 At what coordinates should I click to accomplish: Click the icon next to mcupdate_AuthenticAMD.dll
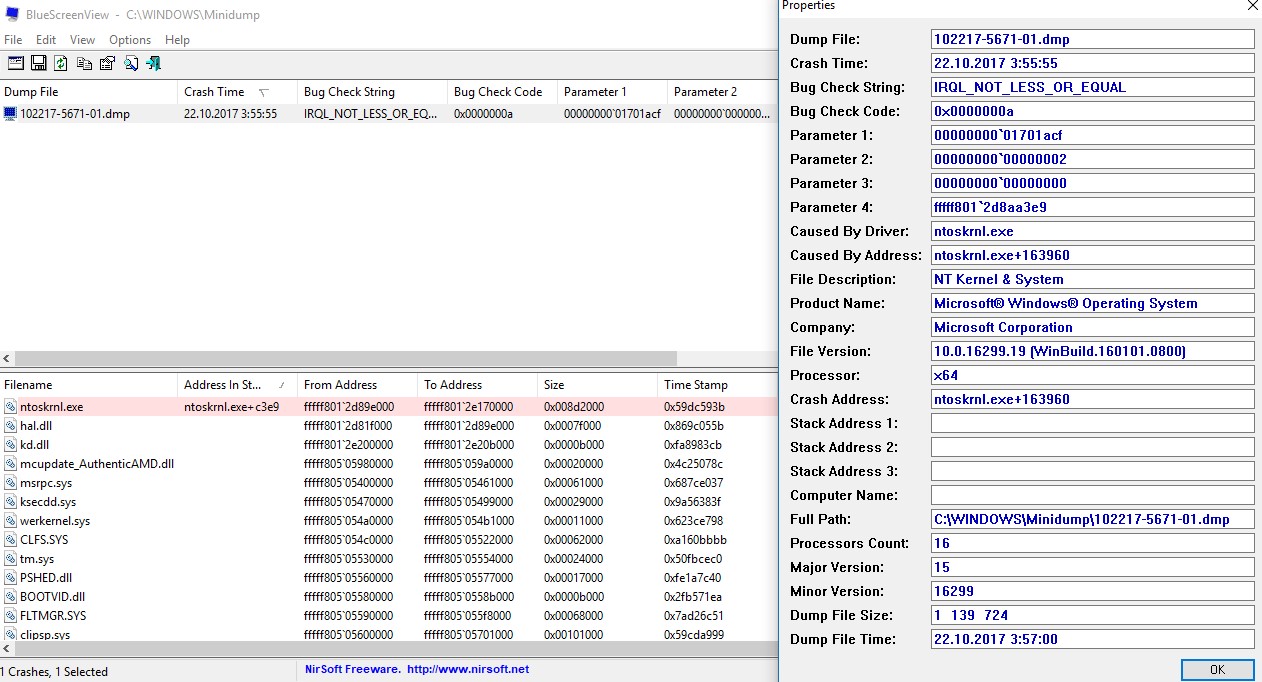[x=10, y=464]
